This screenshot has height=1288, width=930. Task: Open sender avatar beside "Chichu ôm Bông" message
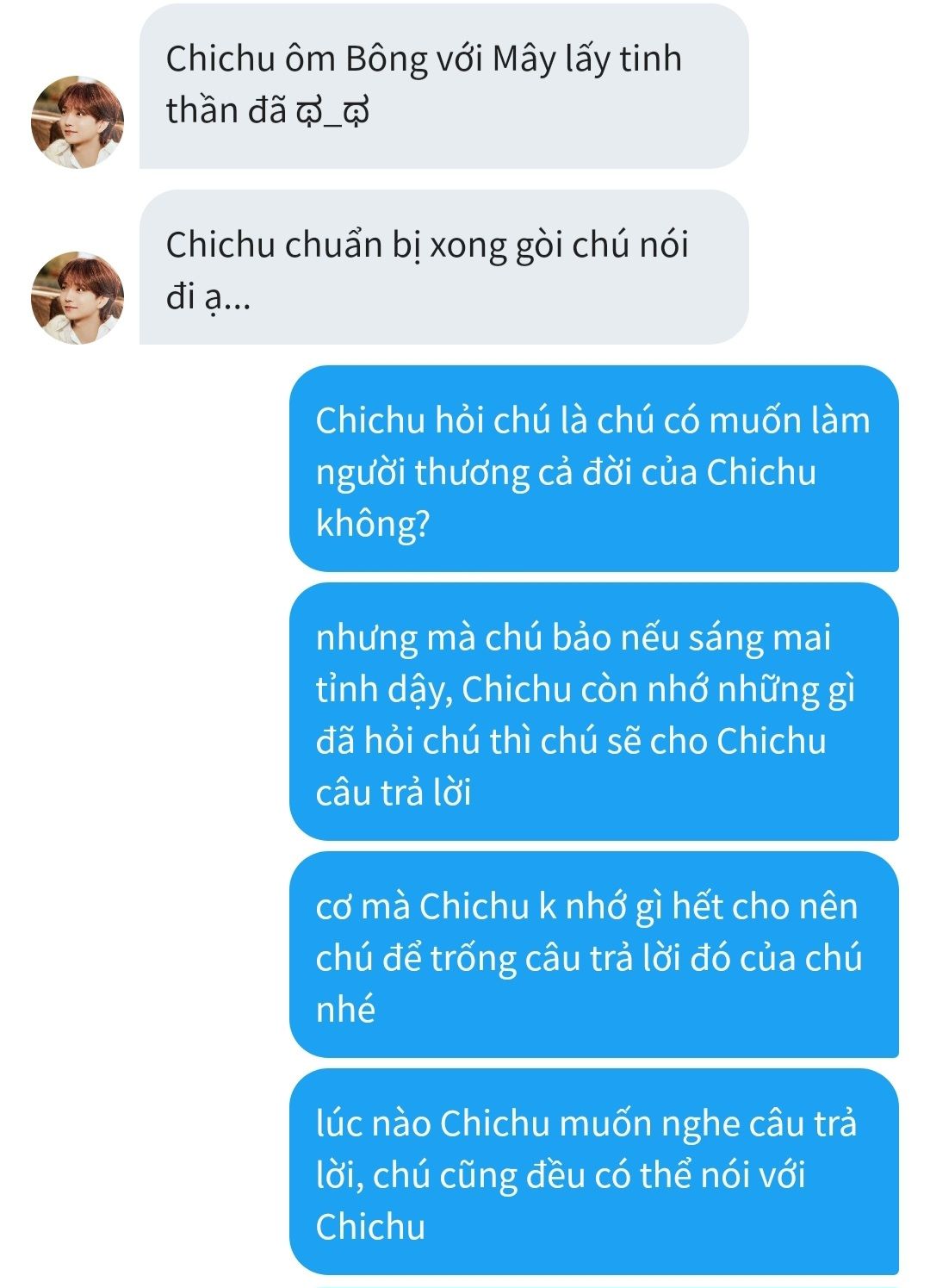tap(77, 121)
